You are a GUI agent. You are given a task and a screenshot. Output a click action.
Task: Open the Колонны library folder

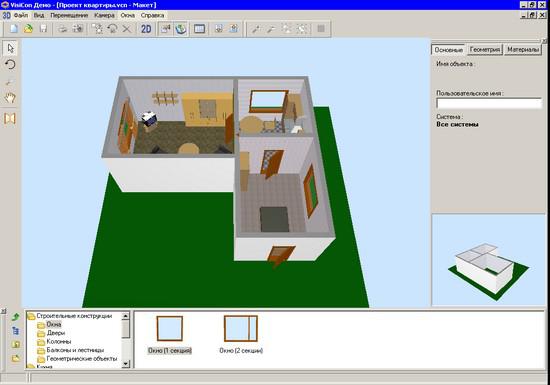(x=59, y=341)
